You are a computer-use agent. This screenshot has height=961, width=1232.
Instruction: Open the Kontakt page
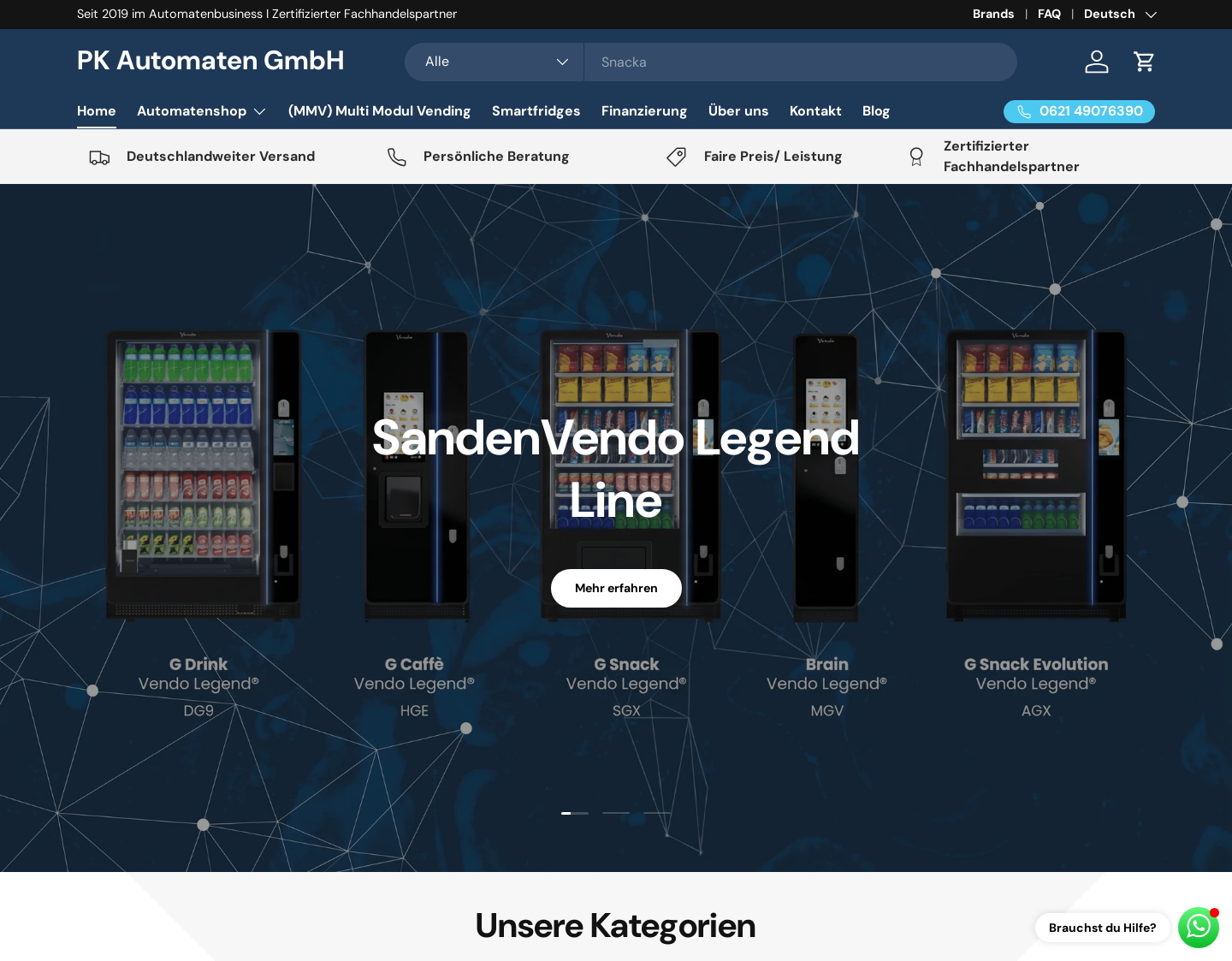[815, 111]
